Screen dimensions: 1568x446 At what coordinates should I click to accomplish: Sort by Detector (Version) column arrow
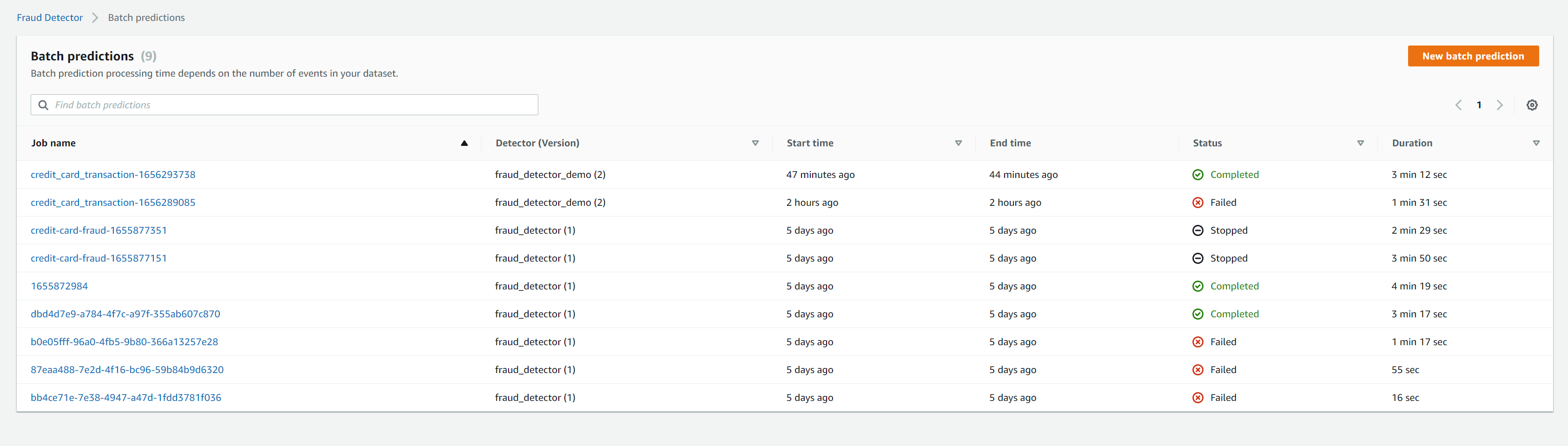(755, 143)
